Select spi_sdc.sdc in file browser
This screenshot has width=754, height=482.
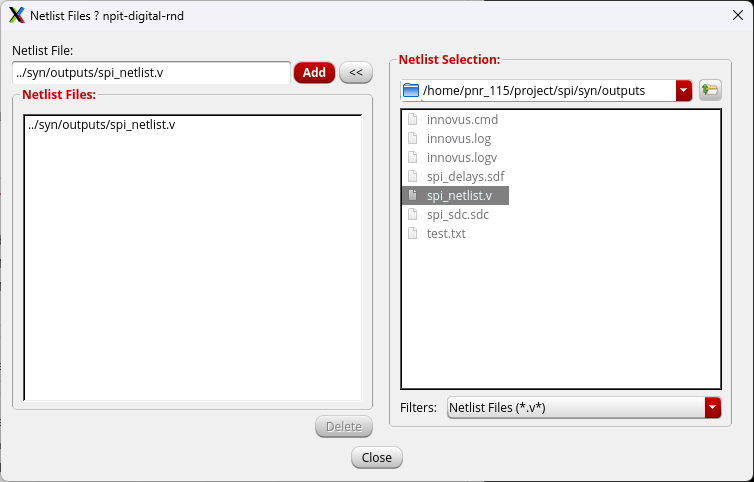point(458,215)
